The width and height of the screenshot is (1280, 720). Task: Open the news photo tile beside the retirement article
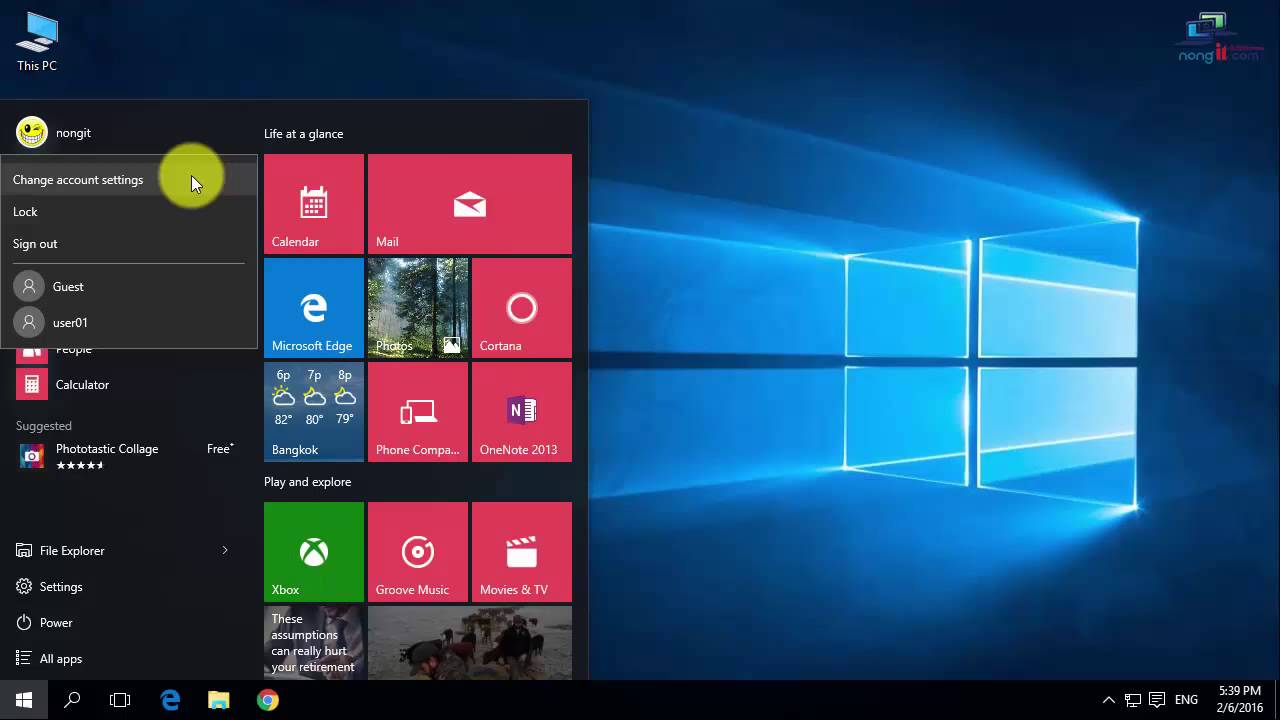click(470, 643)
